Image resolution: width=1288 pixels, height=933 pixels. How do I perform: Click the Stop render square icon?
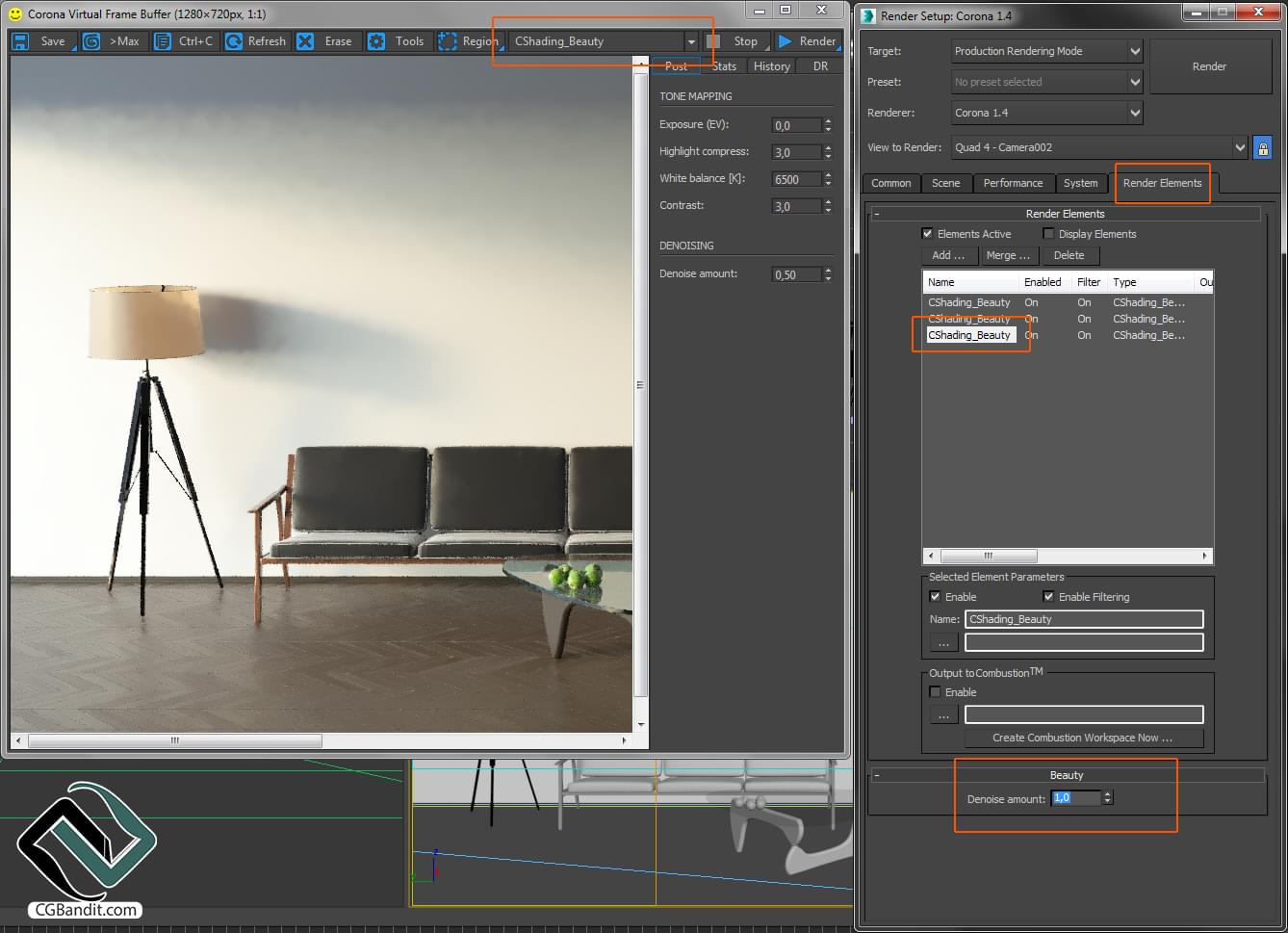point(713,41)
